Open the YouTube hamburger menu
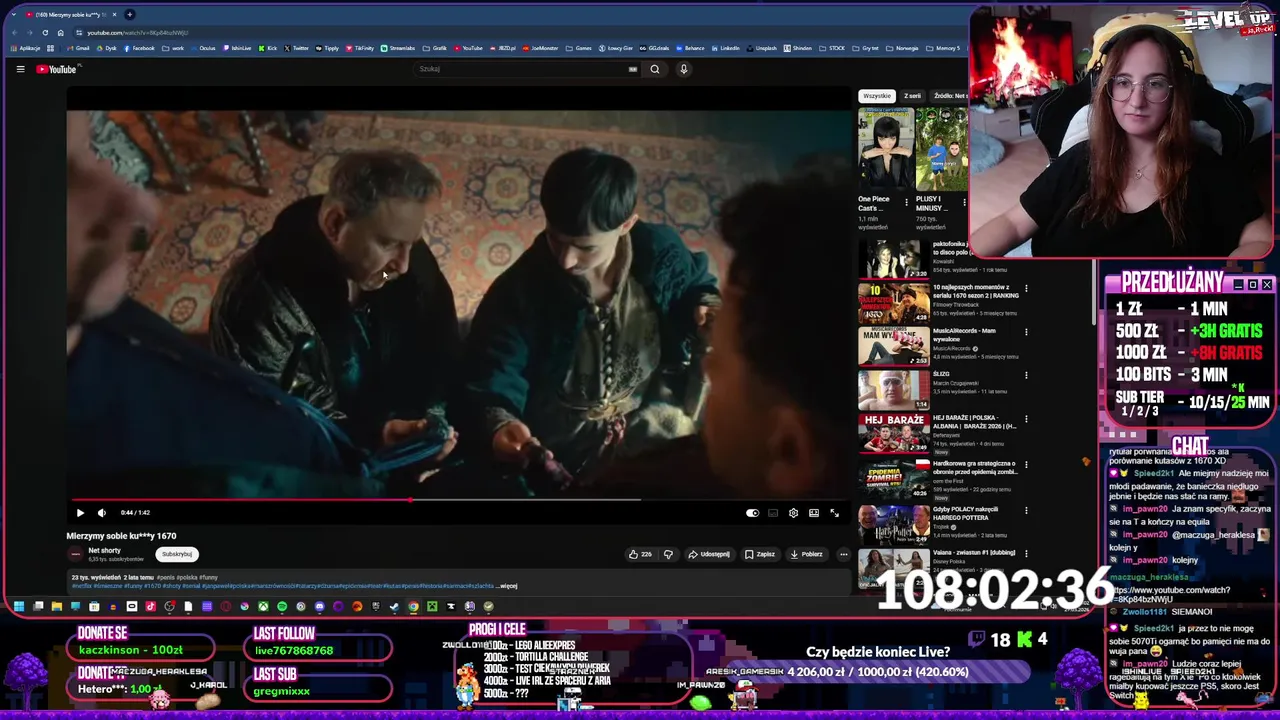The image size is (1280, 720). pos(20,69)
